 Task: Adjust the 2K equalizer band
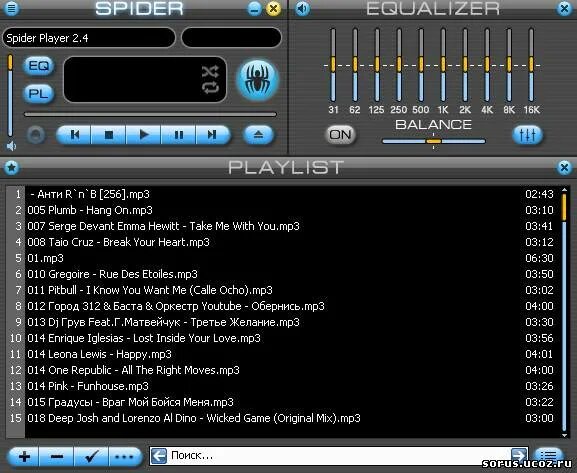pos(465,65)
